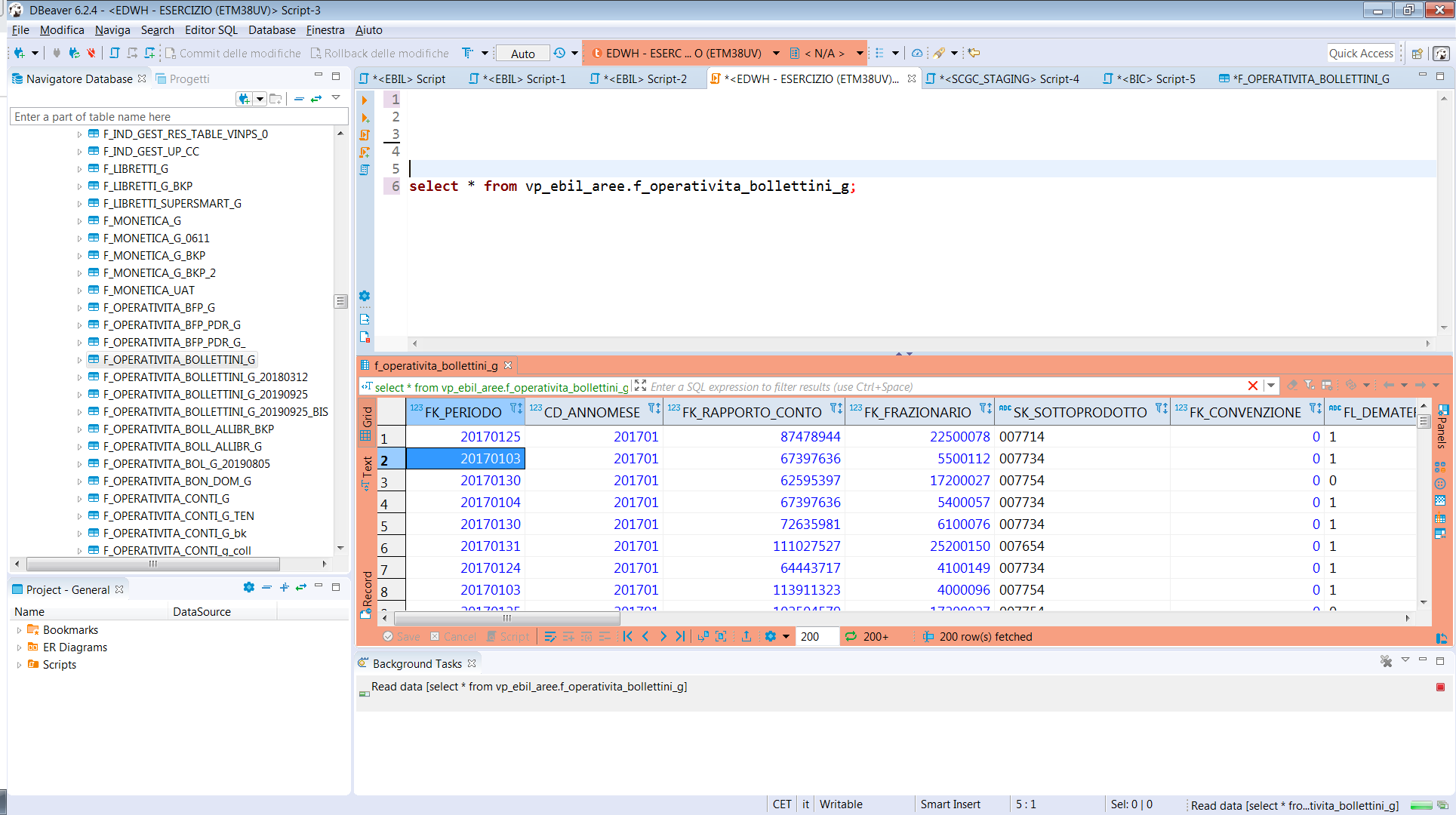Execute the SQL statement using orange play icon
1456x815 pixels.
point(365,100)
